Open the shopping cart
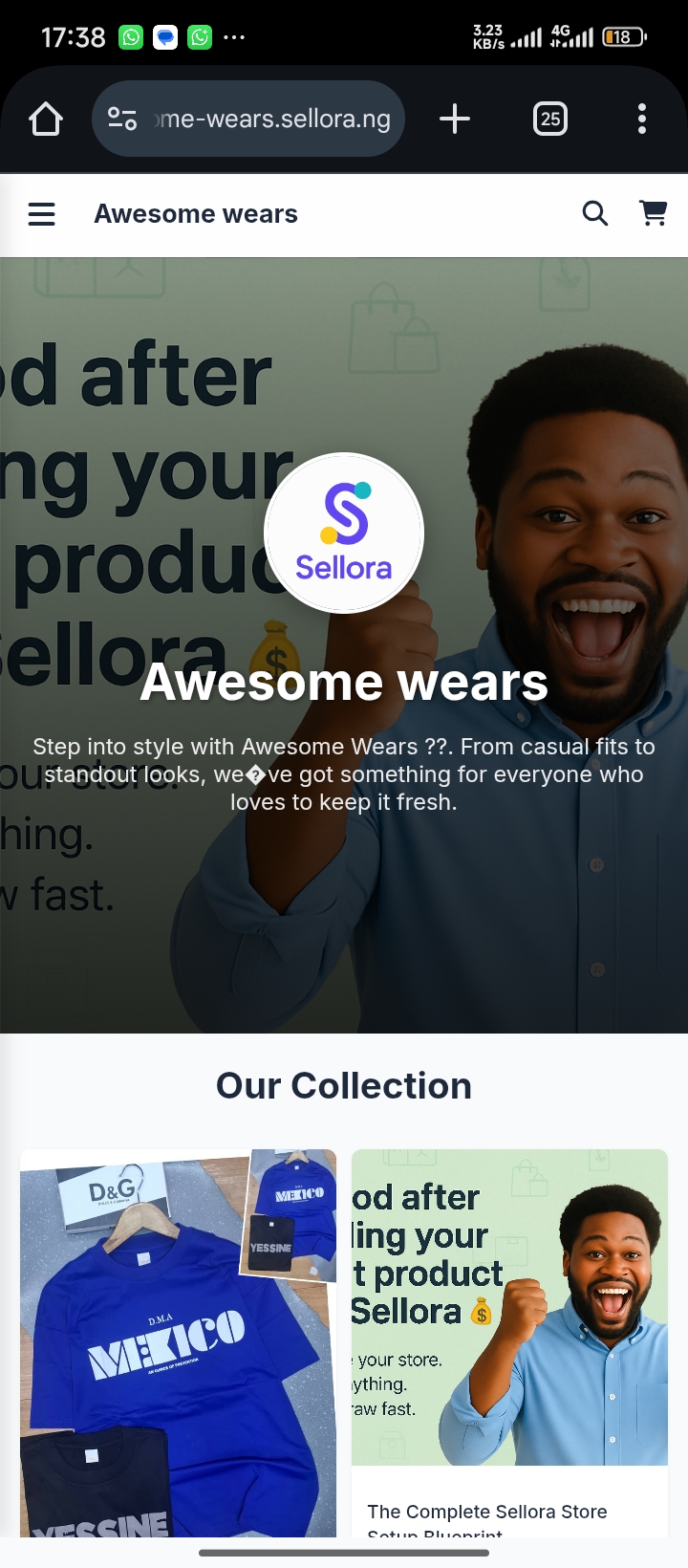 click(x=654, y=213)
